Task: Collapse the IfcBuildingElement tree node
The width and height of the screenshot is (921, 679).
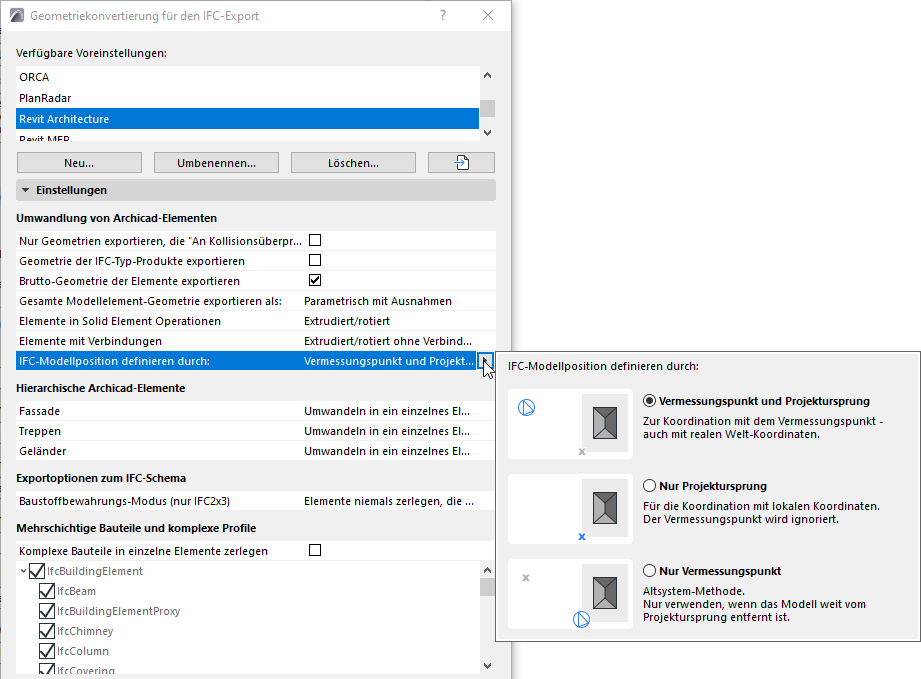Action: tap(23, 571)
